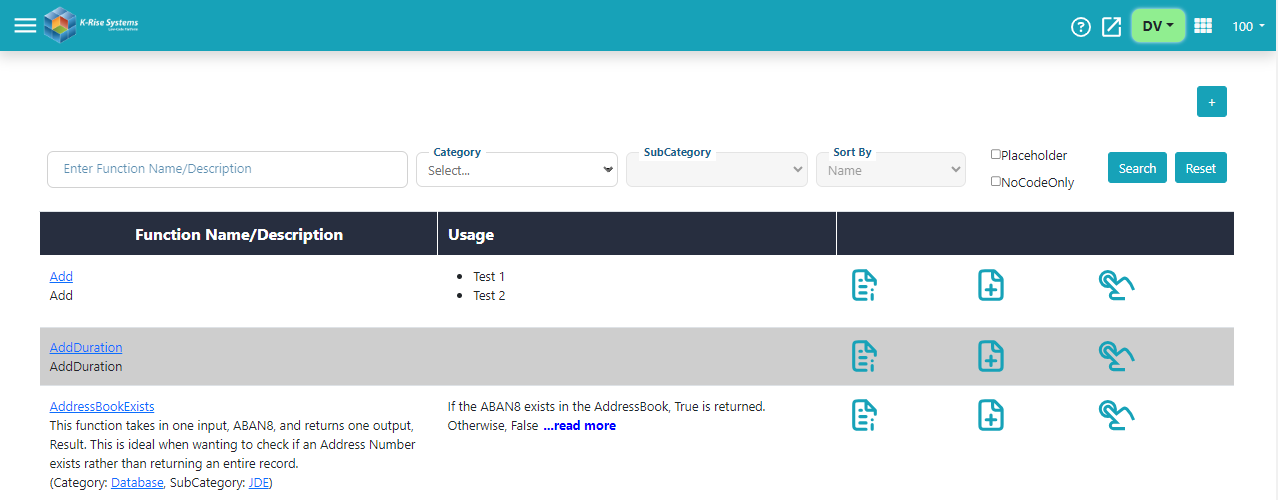The width and height of the screenshot is (1278, 500).
Task: Click the help question mark icon
Action: pos(1080,27)
